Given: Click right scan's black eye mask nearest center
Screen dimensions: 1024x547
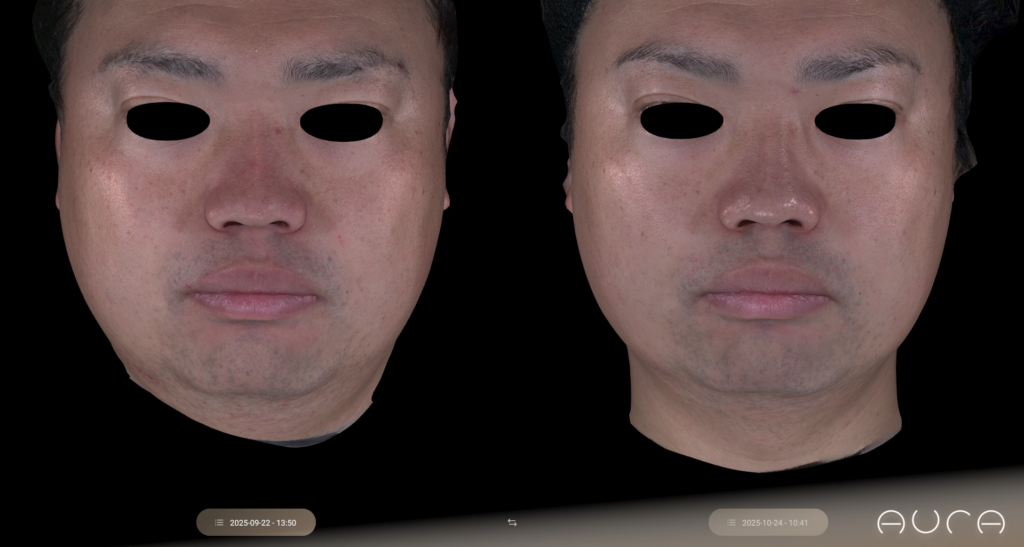Looking at the screenshot, I should coord(682,121).
